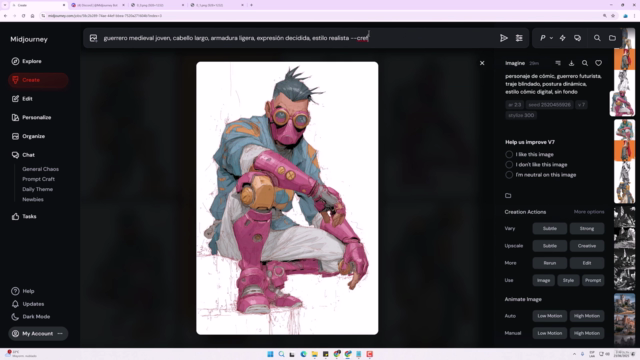Use this image's Prompt
Image resolution: width=640 pixels, height=360 pixels.
point(593,280)
